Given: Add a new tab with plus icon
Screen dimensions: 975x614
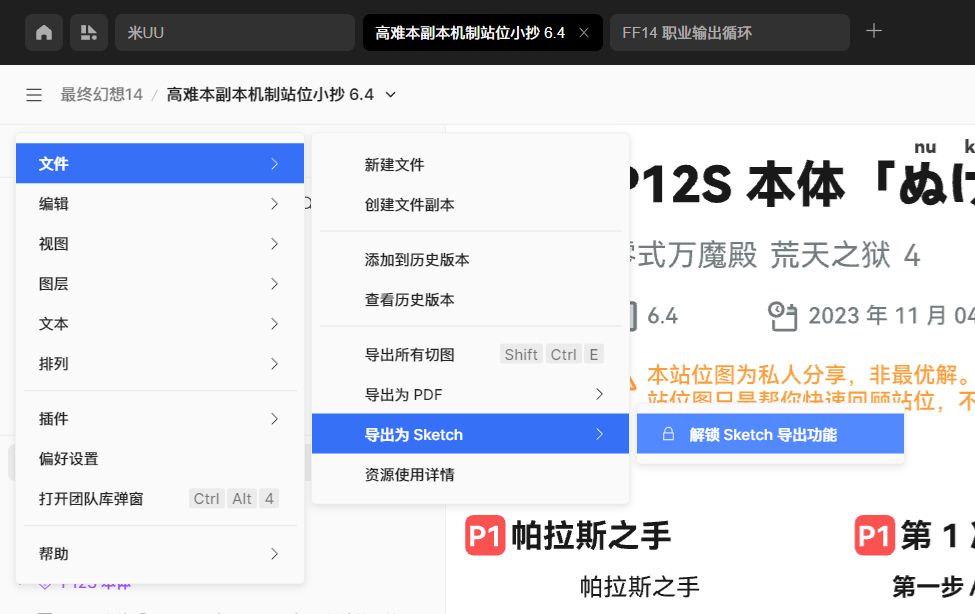Looking at the screenshot, I should [874, 31].
